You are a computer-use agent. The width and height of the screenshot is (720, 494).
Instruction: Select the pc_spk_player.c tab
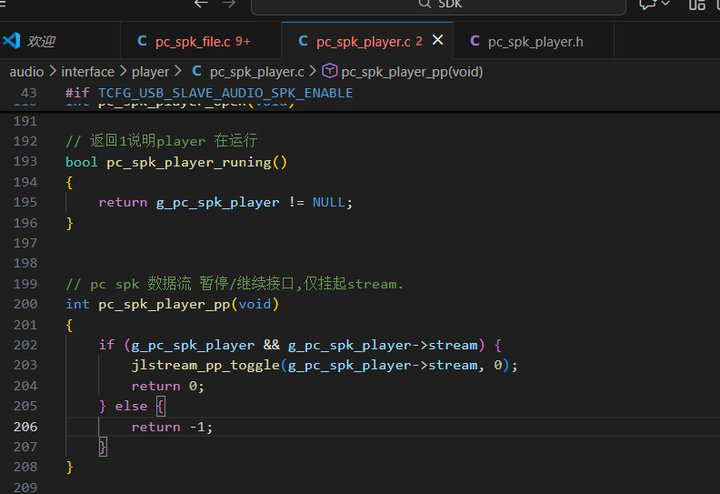tap(367, 41)
